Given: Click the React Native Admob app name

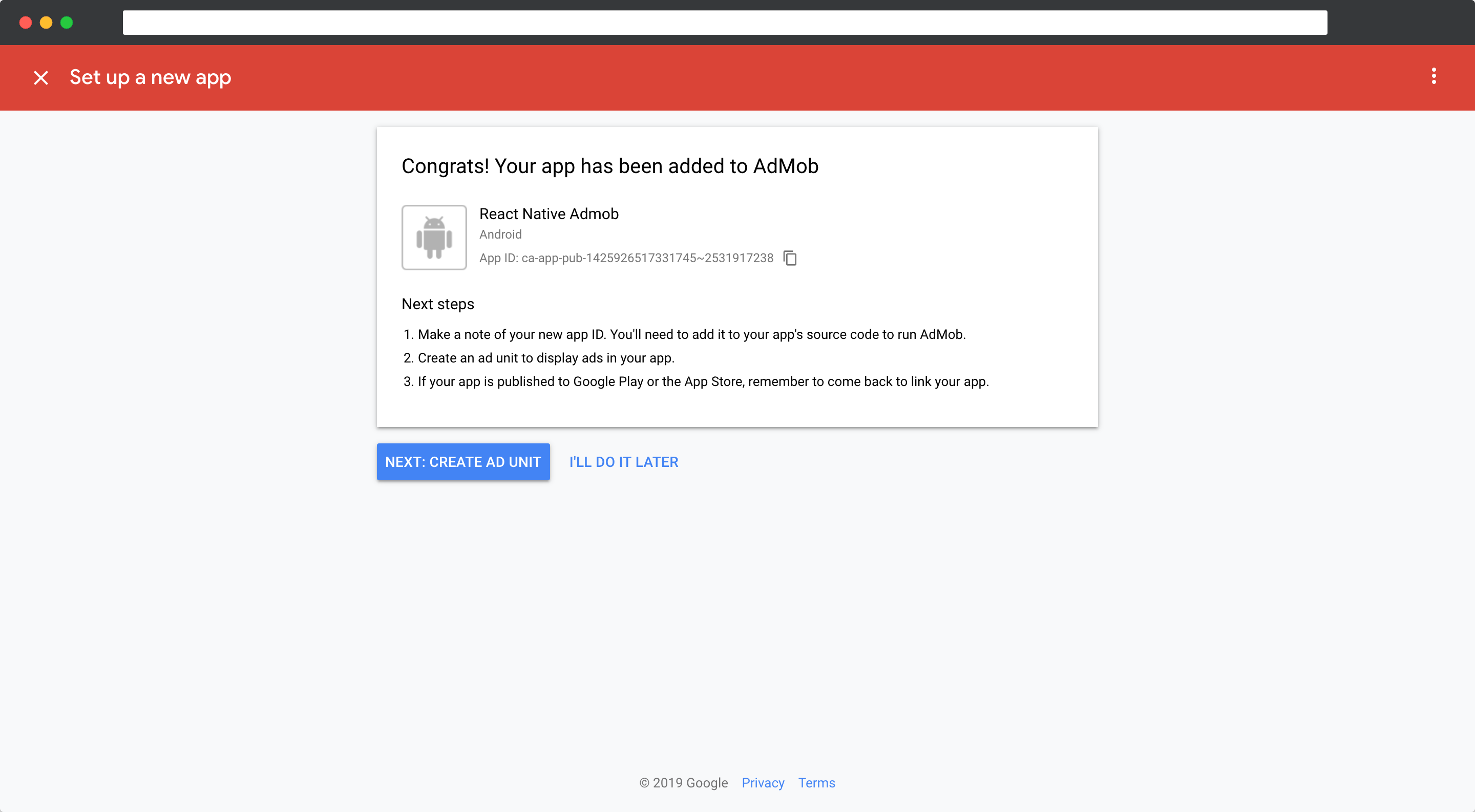Looking at the screenshot, I should pos(549,214).
